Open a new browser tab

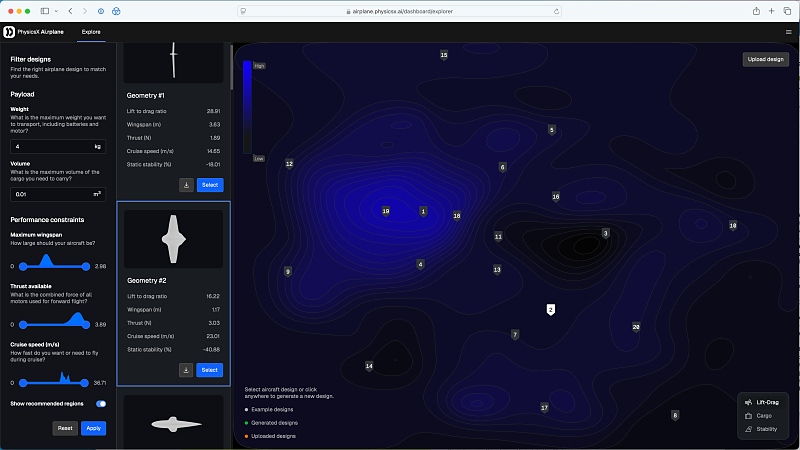click(771, 11)
